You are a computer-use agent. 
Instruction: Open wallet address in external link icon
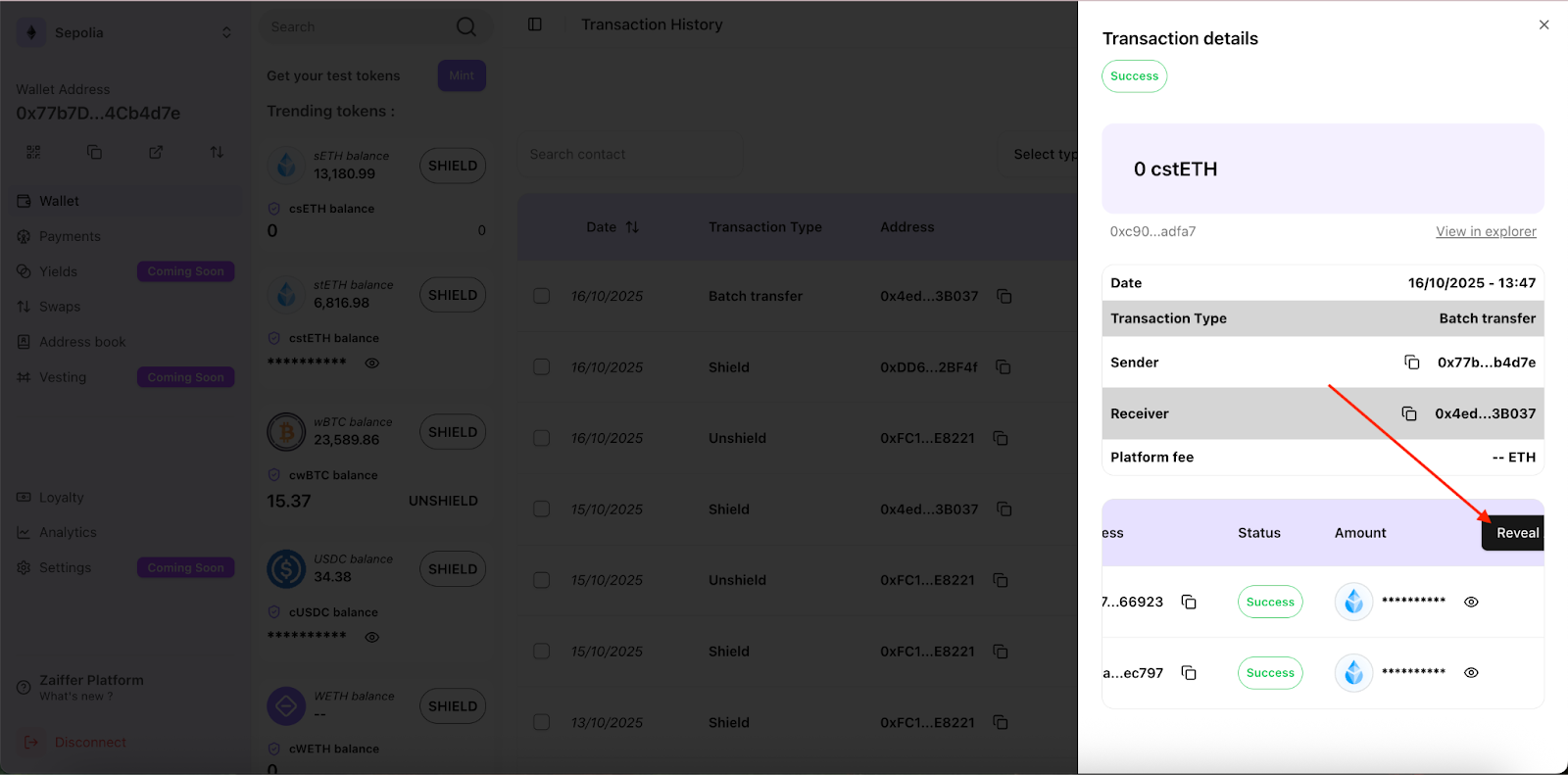[x=156, y=152]
